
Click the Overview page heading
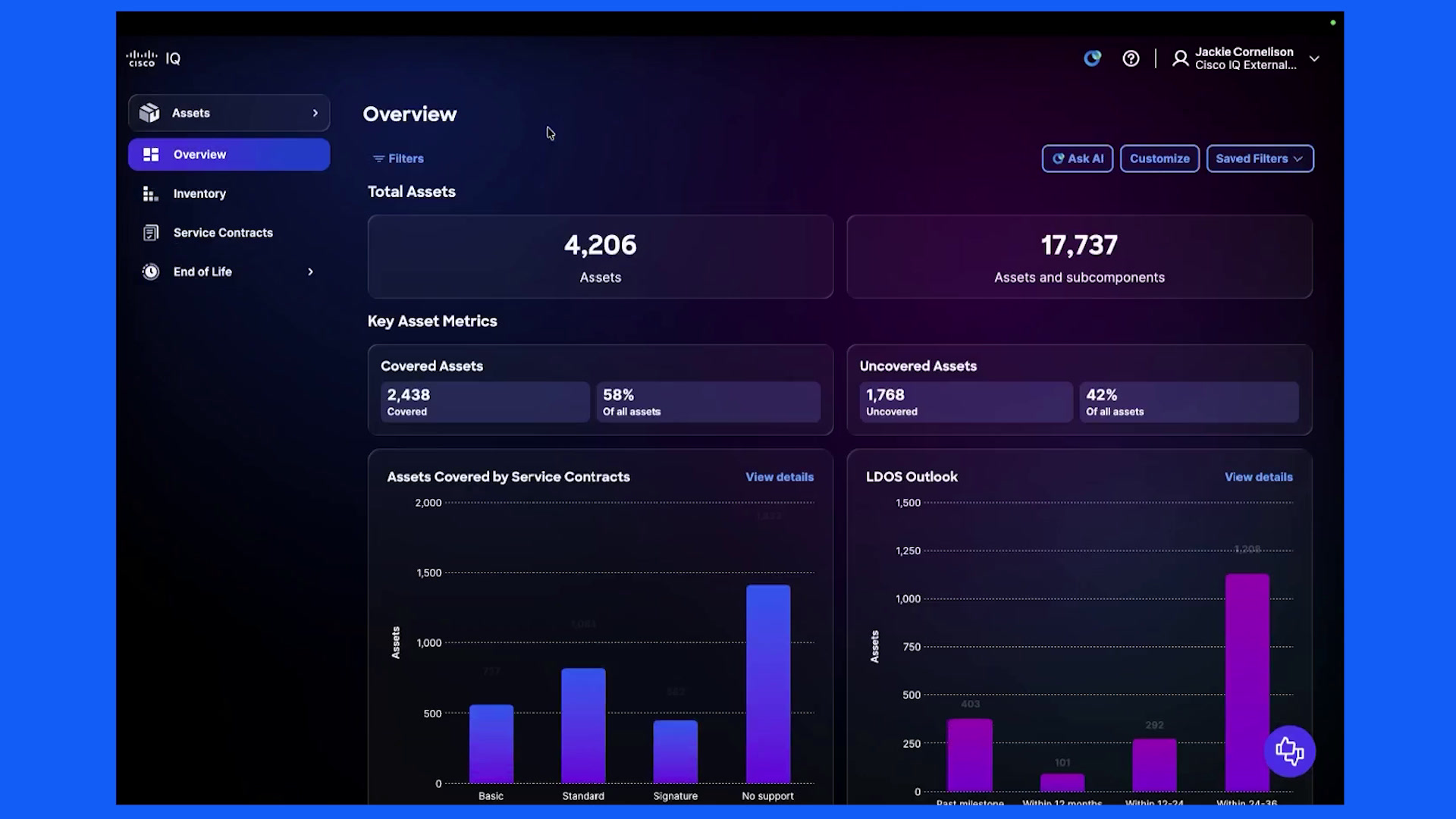(410, 115)
